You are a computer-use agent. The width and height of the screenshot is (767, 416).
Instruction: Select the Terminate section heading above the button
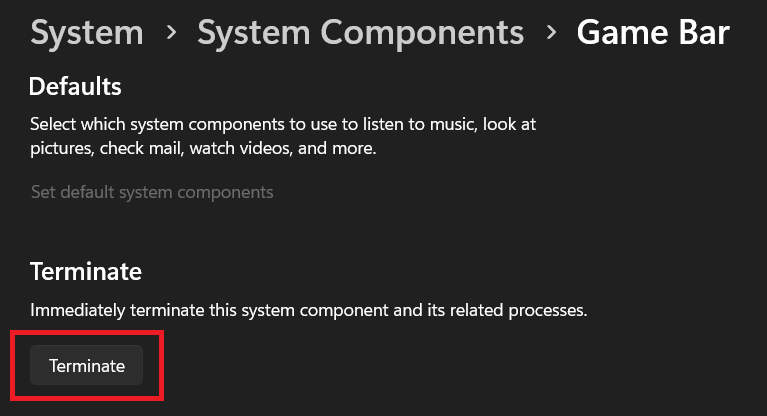tap(86, 271)
